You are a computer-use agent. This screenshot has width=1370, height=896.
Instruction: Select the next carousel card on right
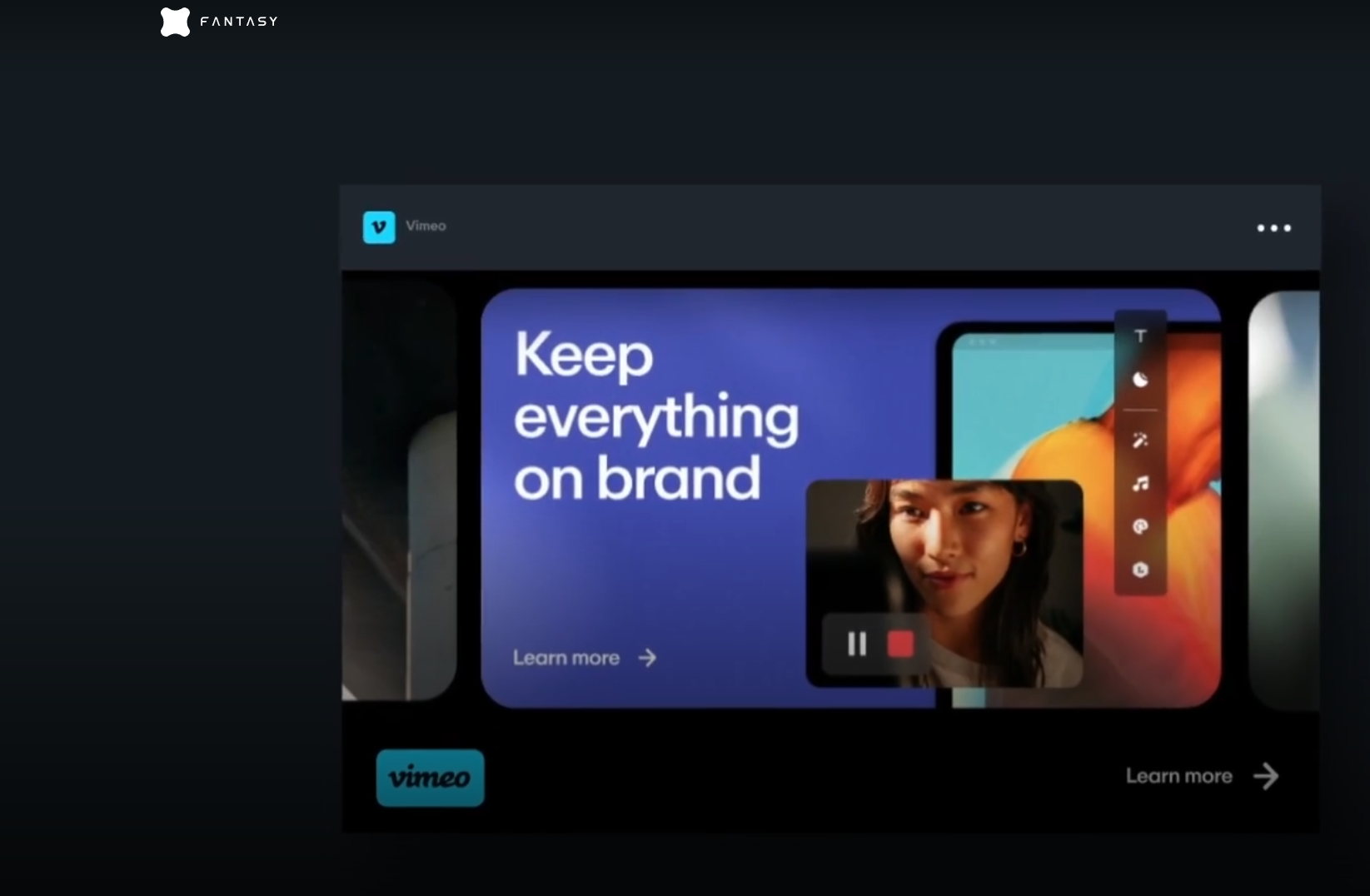tap(1283, 500)
